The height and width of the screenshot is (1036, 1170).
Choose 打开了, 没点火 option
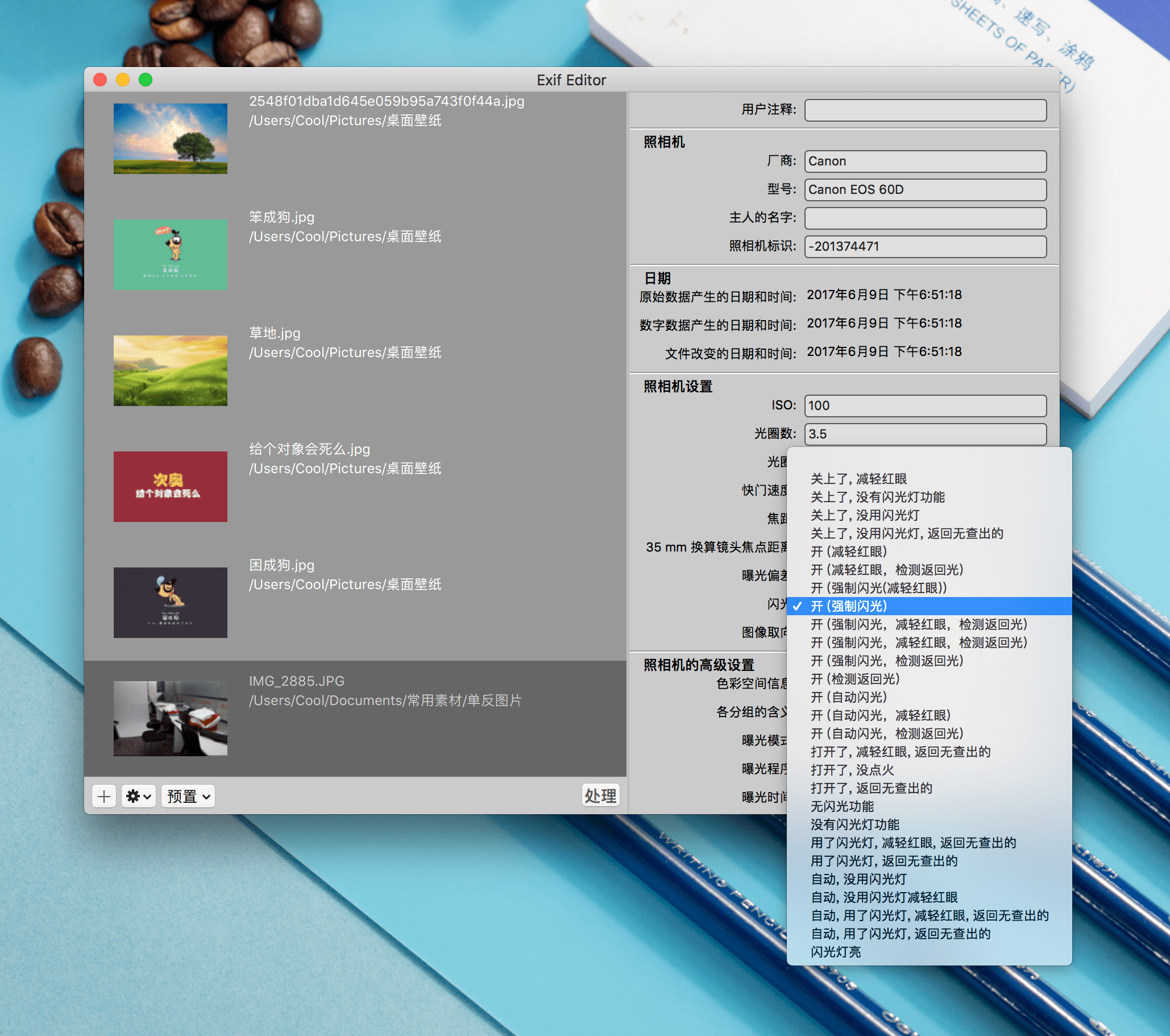click(929, 770)
